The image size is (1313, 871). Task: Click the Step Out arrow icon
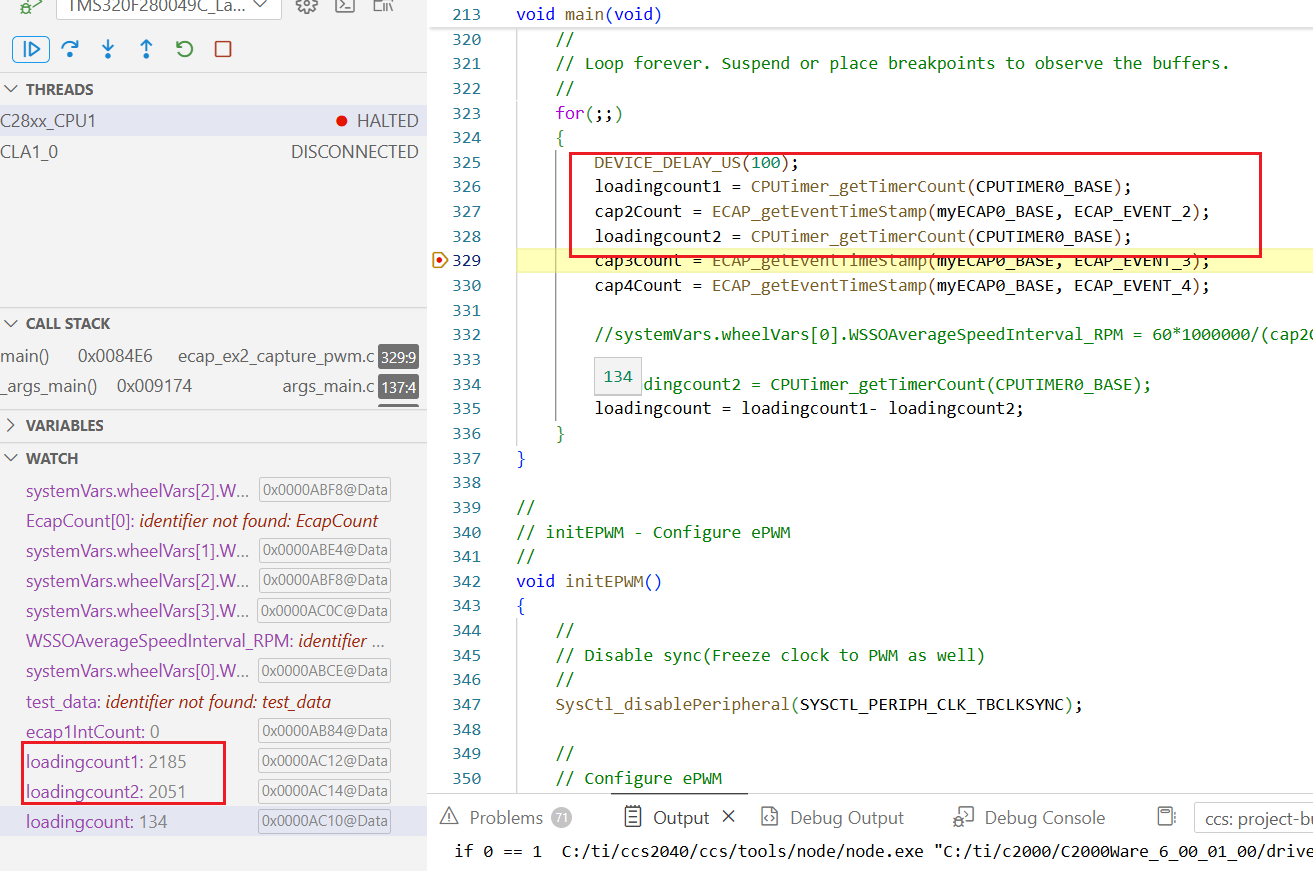146,49
